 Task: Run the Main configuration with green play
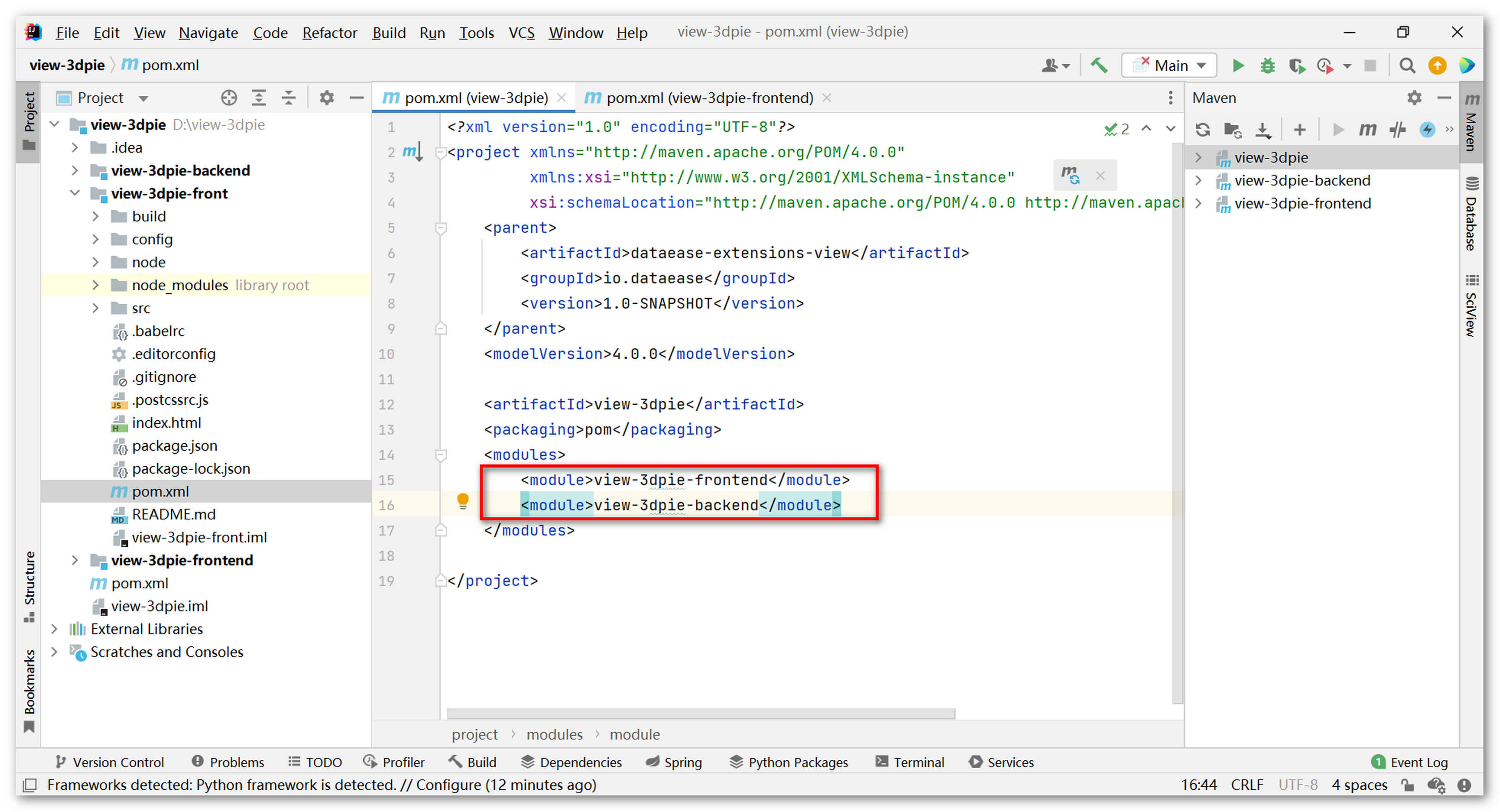tap(1238, 65)
